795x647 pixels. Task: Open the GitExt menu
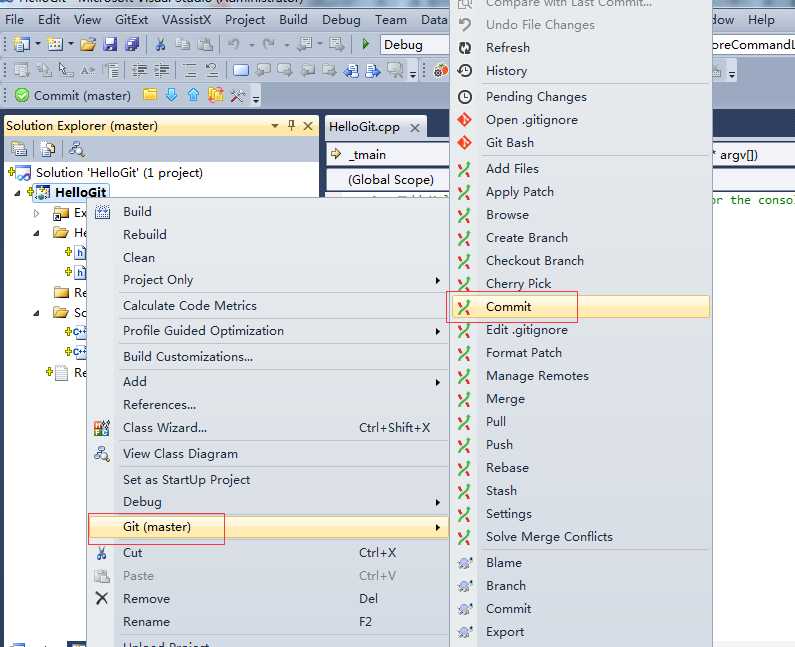point(131,20)
